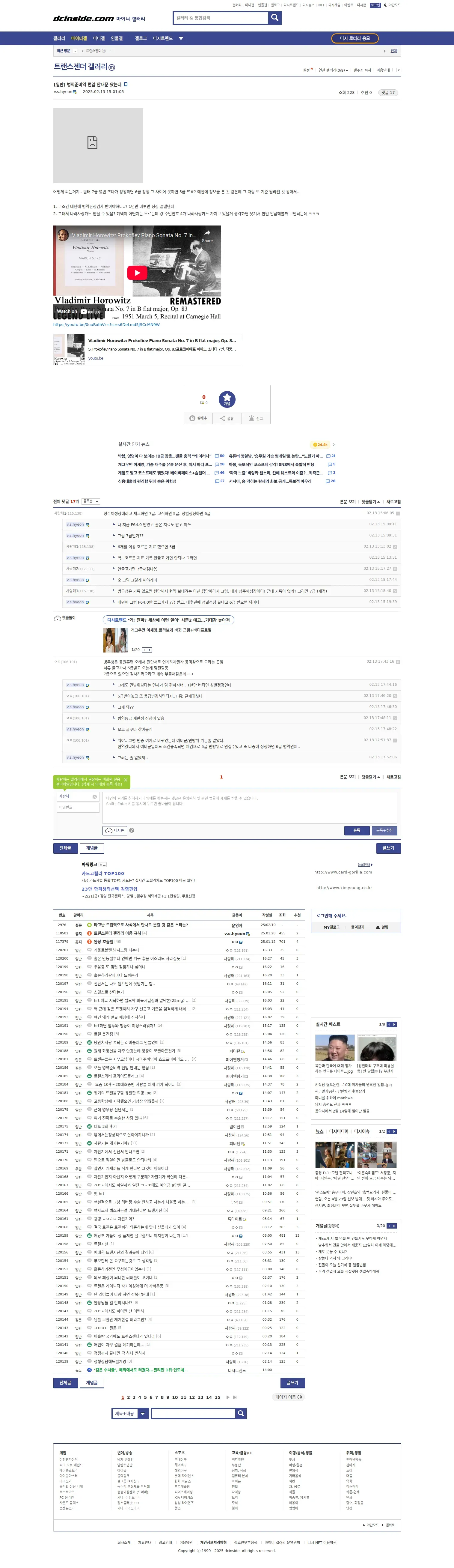Click the 개념 star recommend button

click(x=227, y=399)
